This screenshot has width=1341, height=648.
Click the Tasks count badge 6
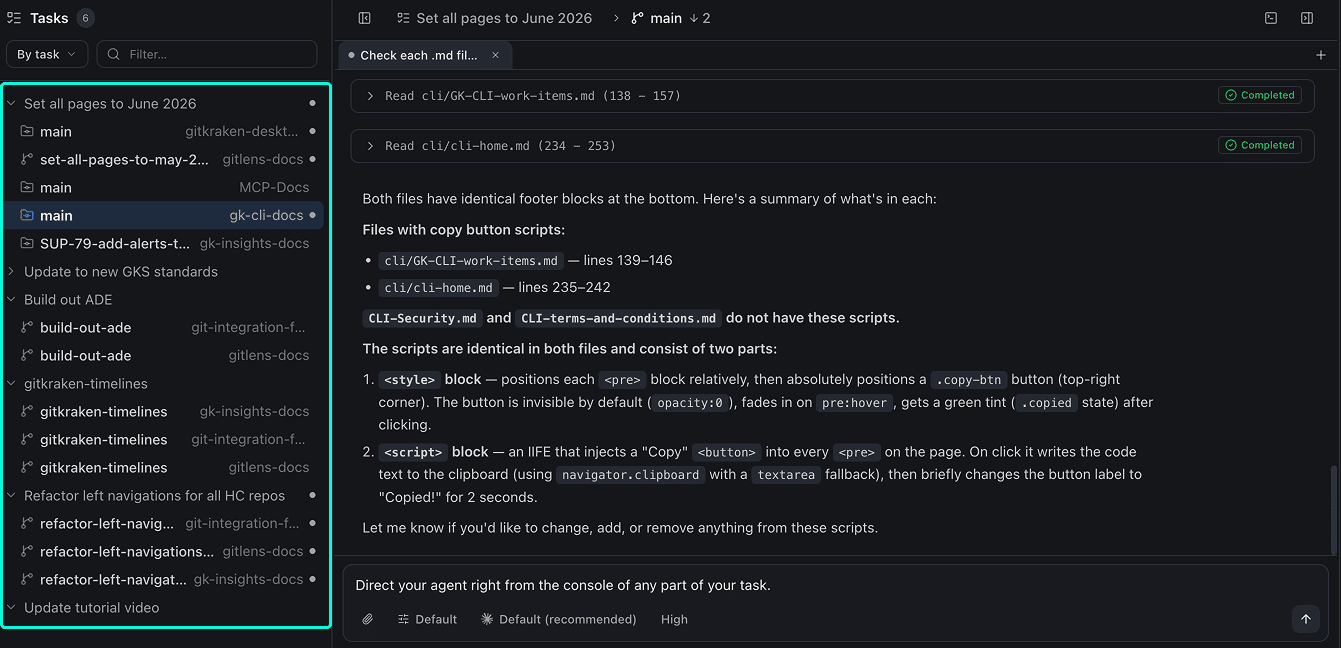(85, 18)
